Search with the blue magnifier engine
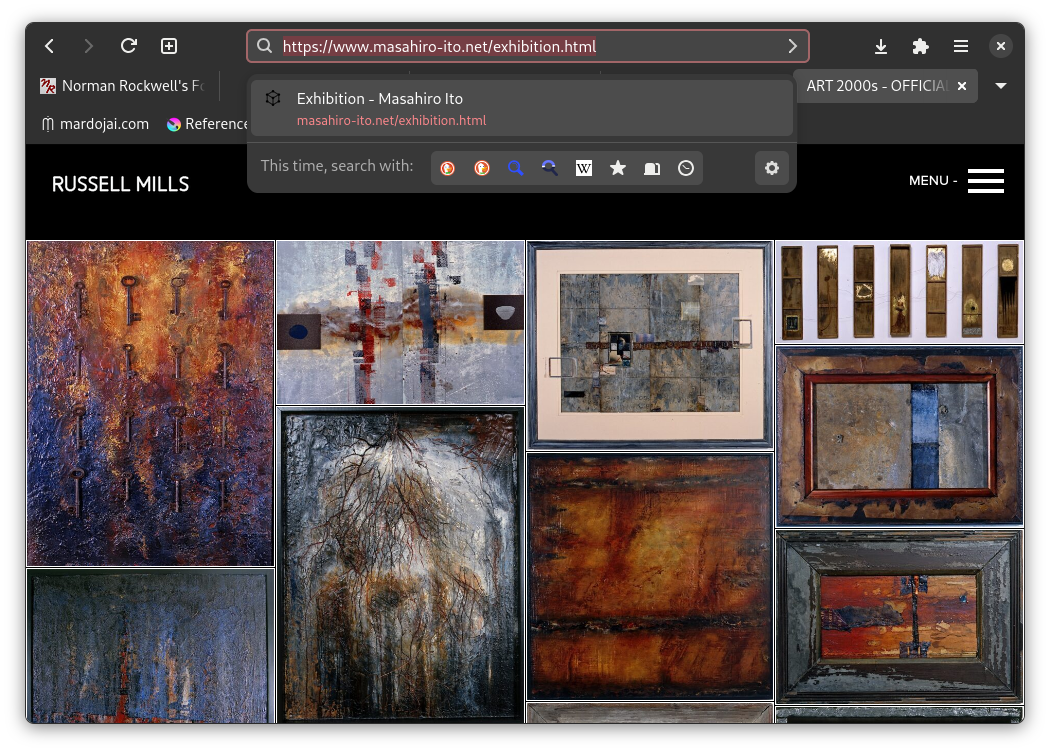The height and width of the screenshot is (752, 1050). click(516, 168)
